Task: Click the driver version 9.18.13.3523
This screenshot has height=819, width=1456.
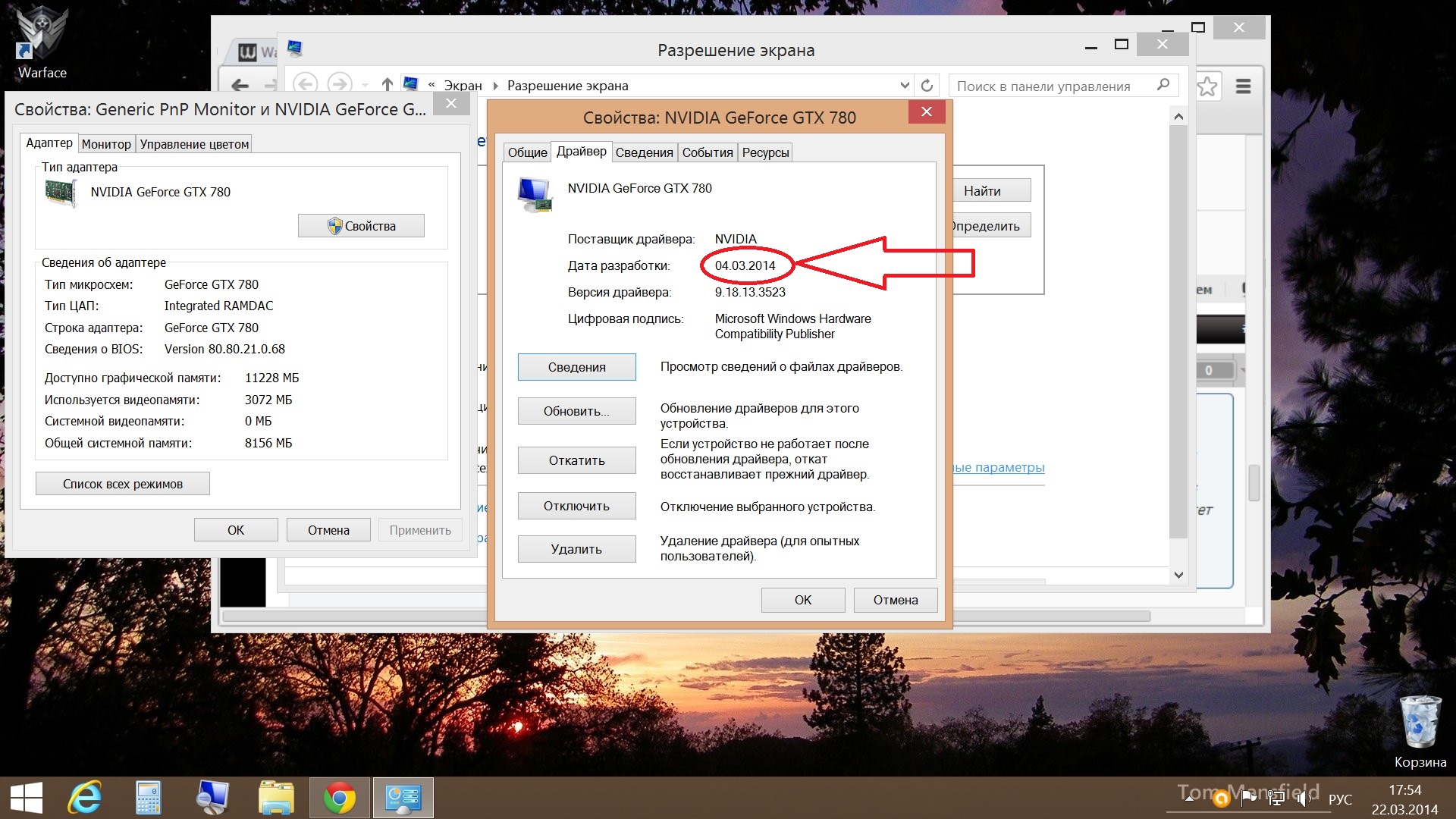Action: point(750,292)
